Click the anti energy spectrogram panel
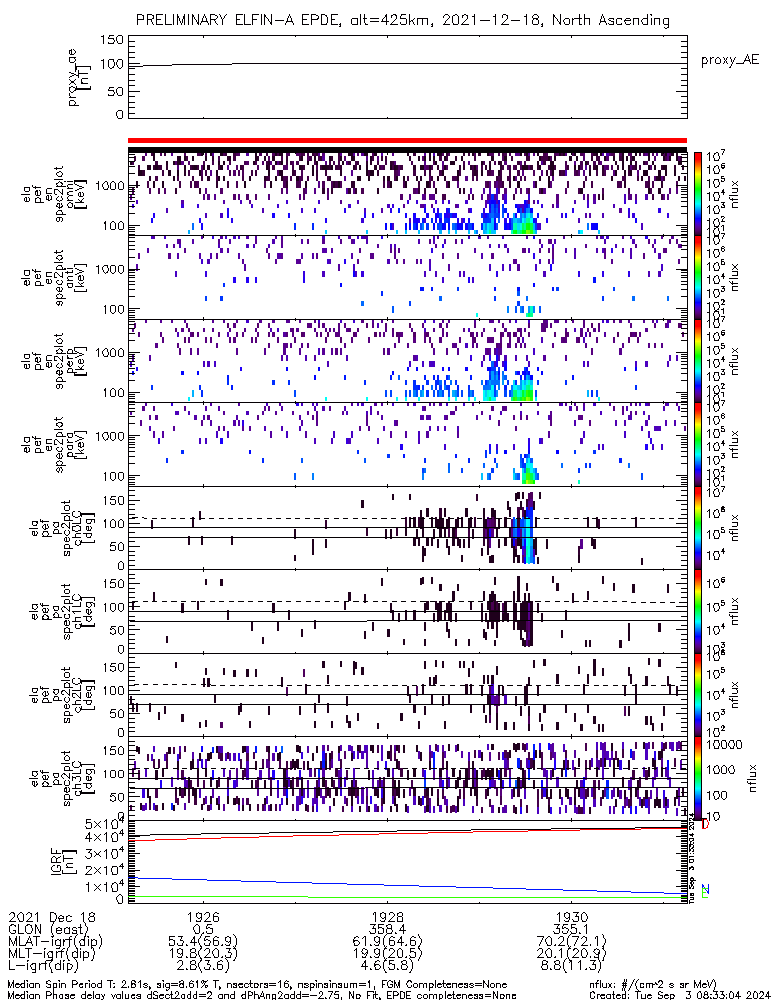Viewport: 775px width, 1000px height. 408,277
